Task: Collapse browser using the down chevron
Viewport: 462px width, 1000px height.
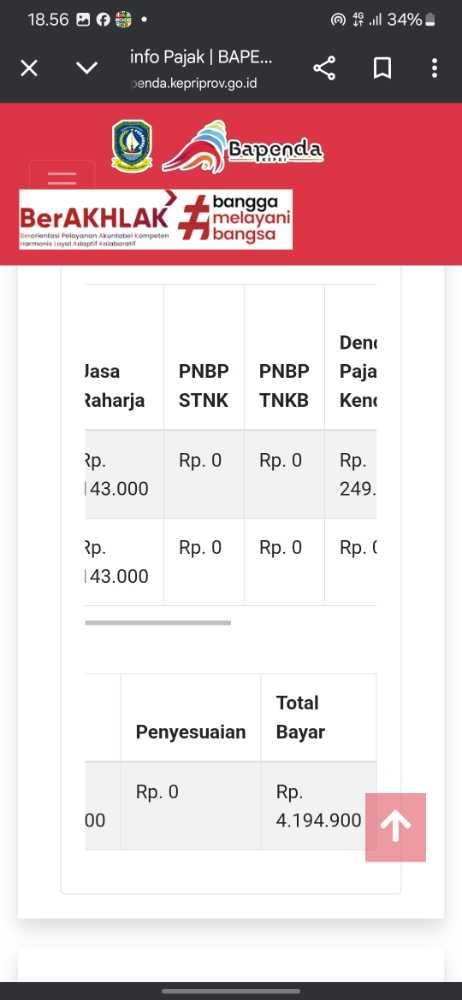Action: [87, 68]
